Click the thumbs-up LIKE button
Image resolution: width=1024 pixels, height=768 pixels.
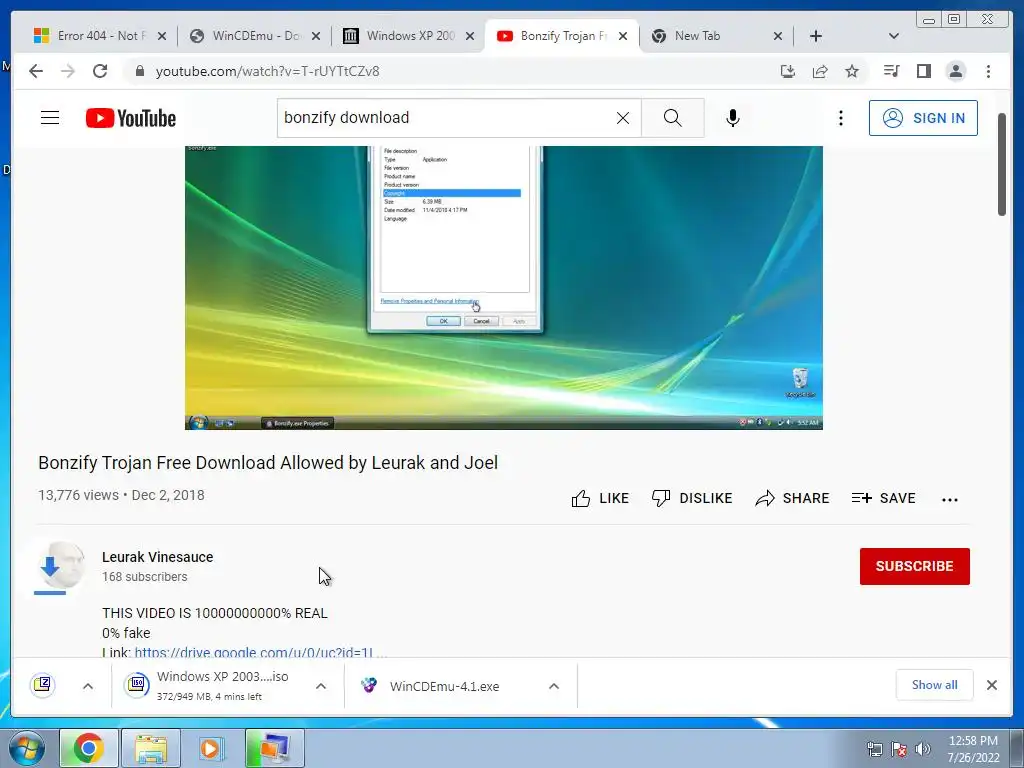600,498
